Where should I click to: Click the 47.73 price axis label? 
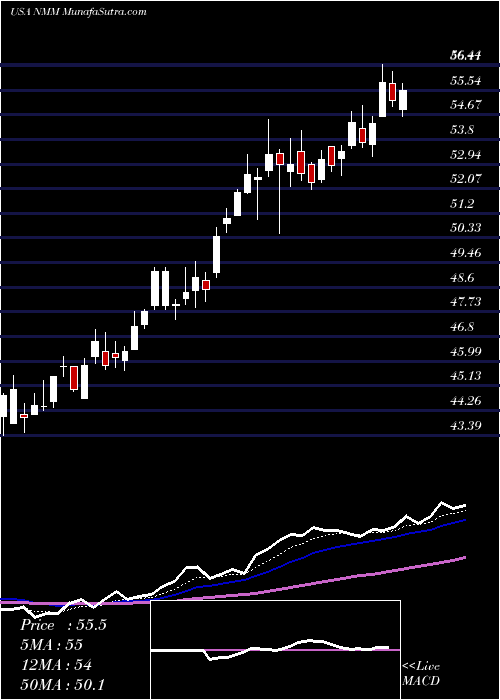coord(466,302)
